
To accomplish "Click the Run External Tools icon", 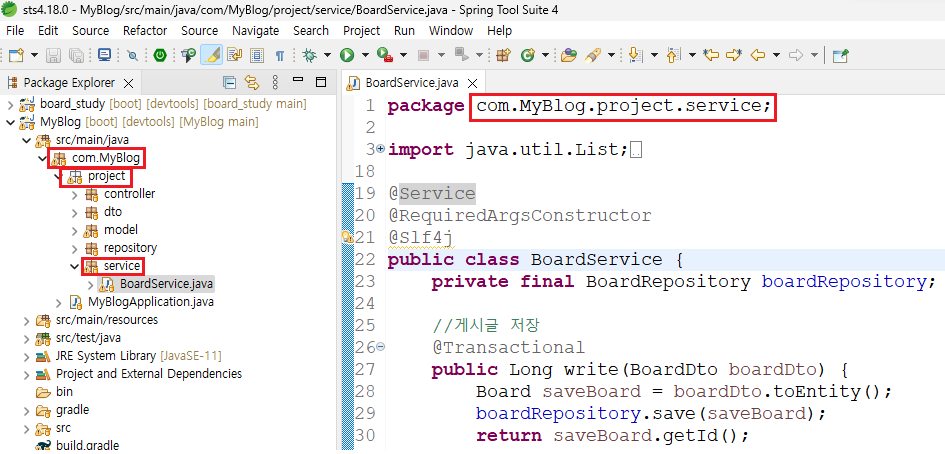I will pyautogui.click(x=385, y=55).
